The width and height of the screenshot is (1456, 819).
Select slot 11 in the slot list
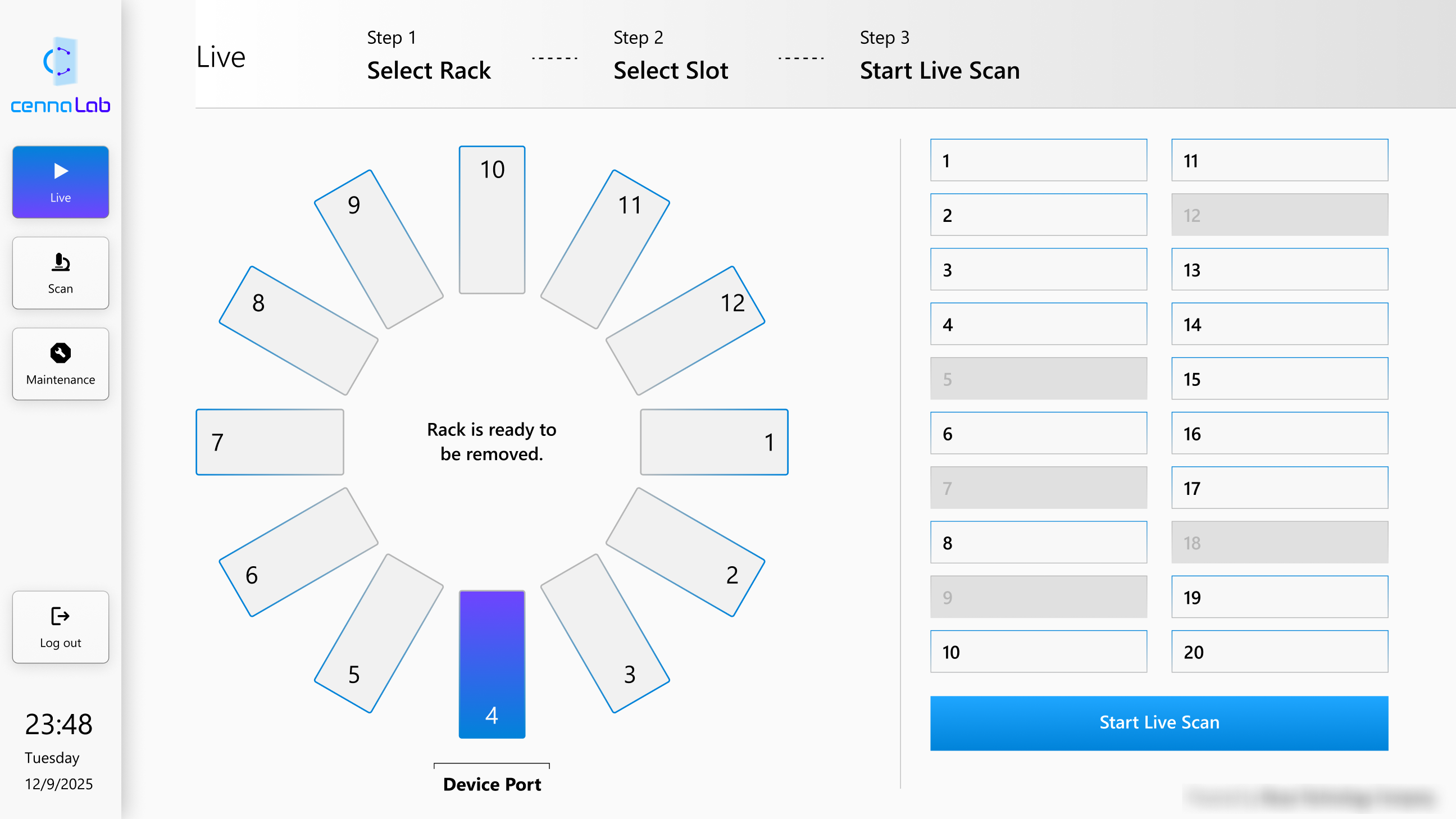click(1279, 161)
